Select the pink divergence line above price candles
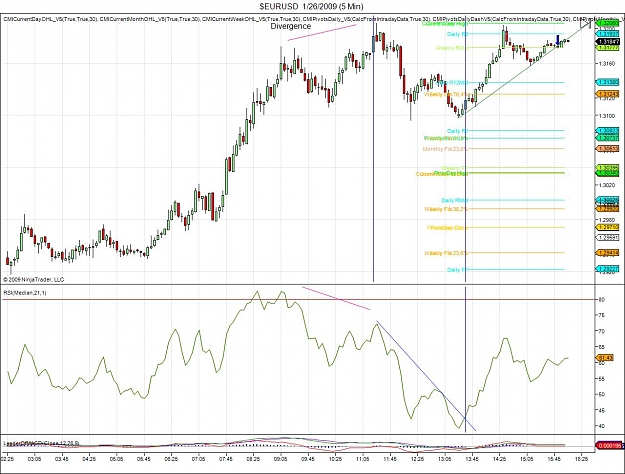 coord(322,32)
